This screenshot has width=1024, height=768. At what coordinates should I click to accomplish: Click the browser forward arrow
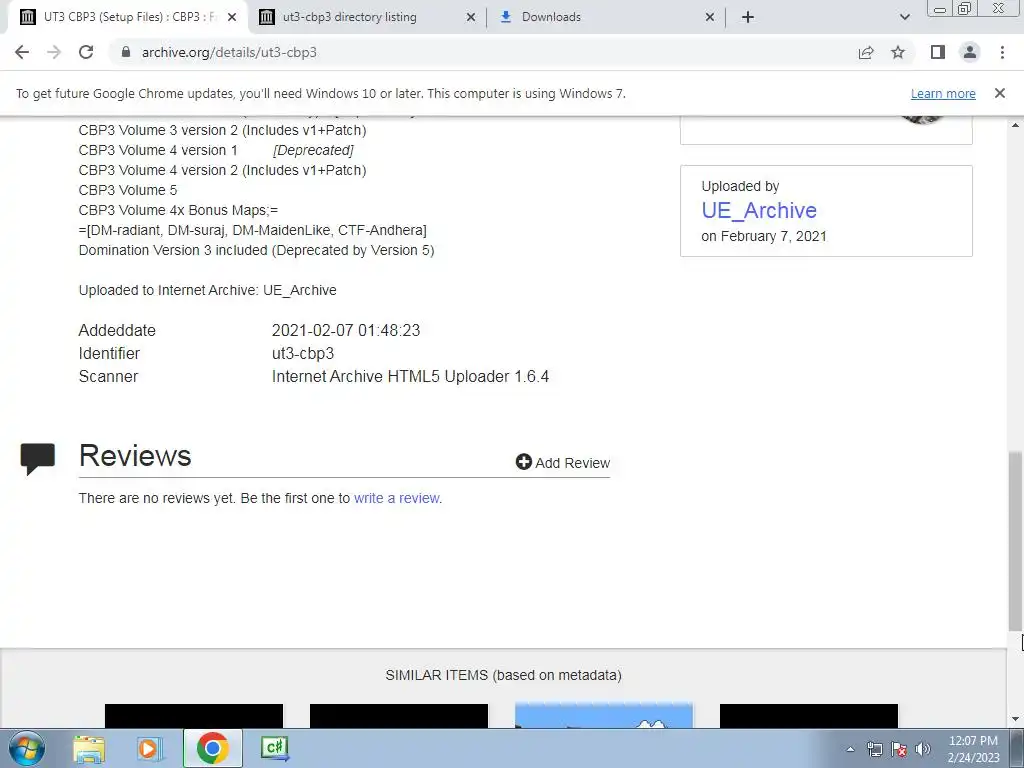pyautogui.click(x=54, y=52)
